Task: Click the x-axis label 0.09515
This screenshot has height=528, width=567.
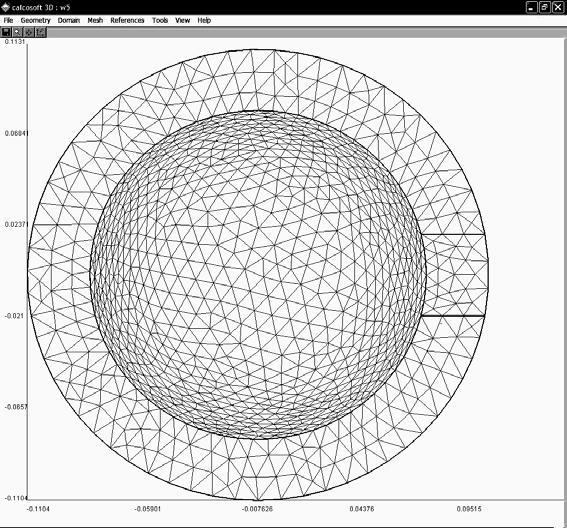Action: 469,509
